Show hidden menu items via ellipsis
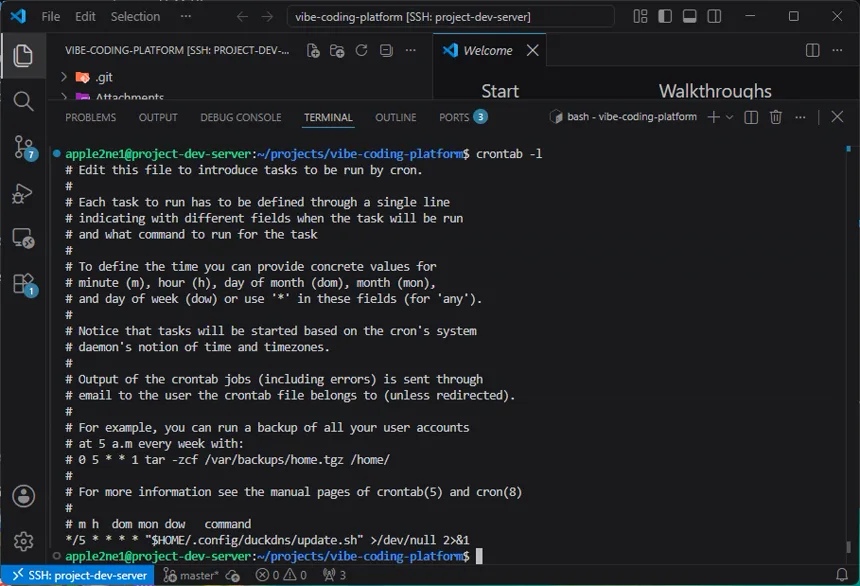Viewport: 860px width, 586px height. coord(186,16)
